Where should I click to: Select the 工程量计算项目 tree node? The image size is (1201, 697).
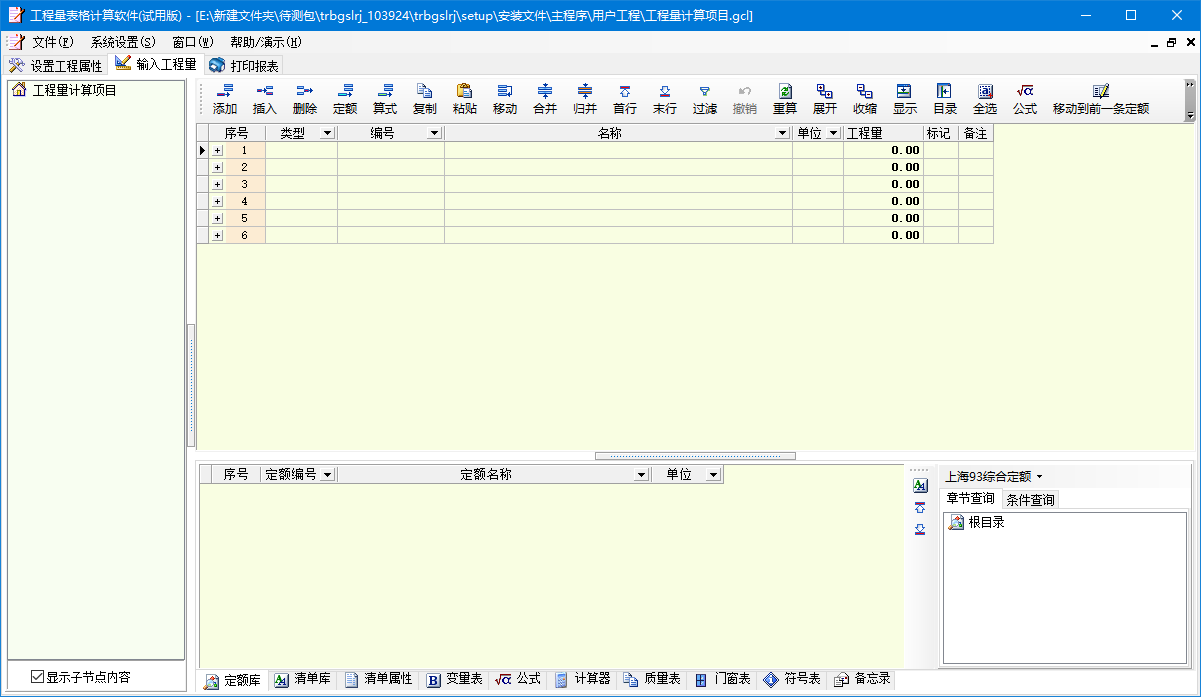pos(74,90)
